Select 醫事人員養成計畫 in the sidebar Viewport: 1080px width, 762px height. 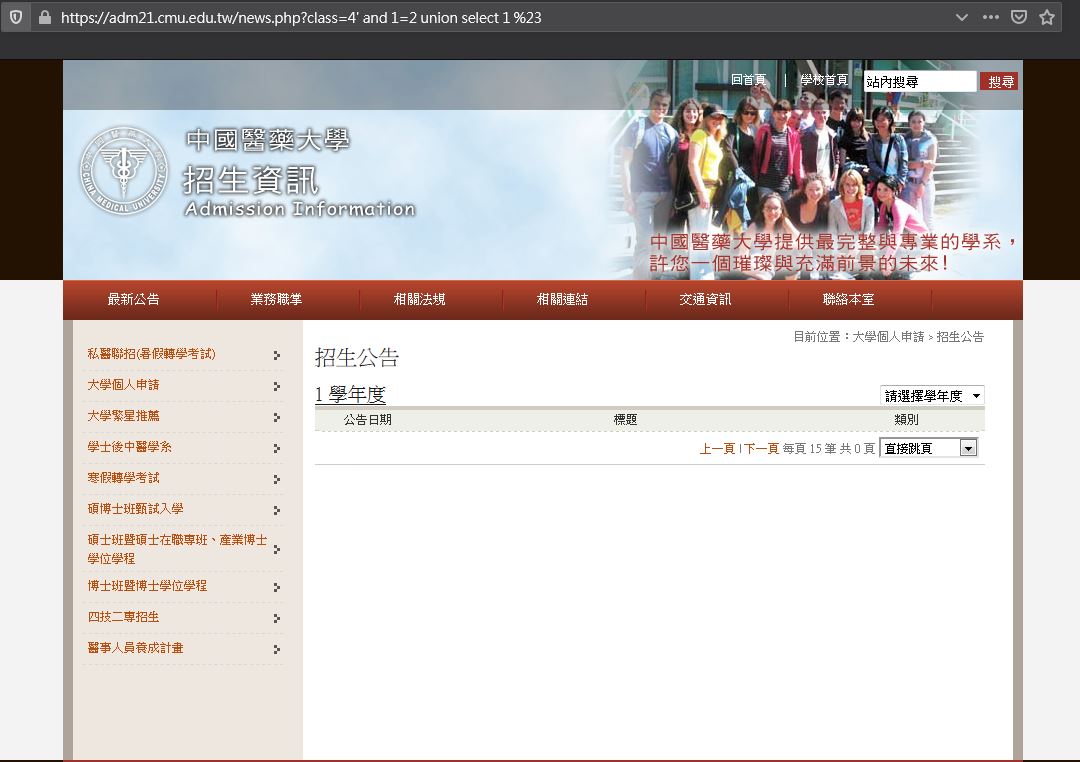(136, 648)
